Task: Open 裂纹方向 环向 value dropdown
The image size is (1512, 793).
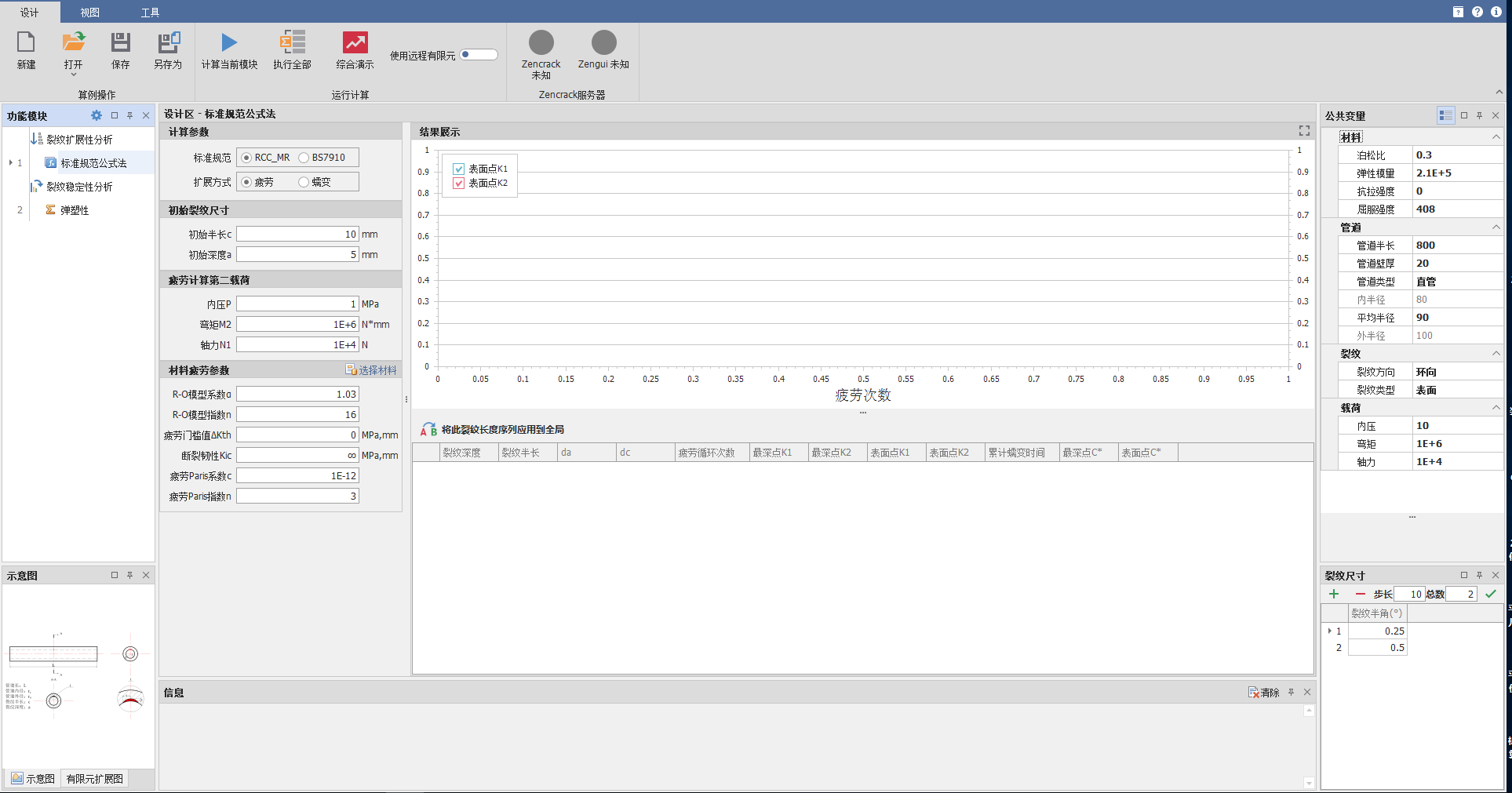Action: pos(1459,372)
